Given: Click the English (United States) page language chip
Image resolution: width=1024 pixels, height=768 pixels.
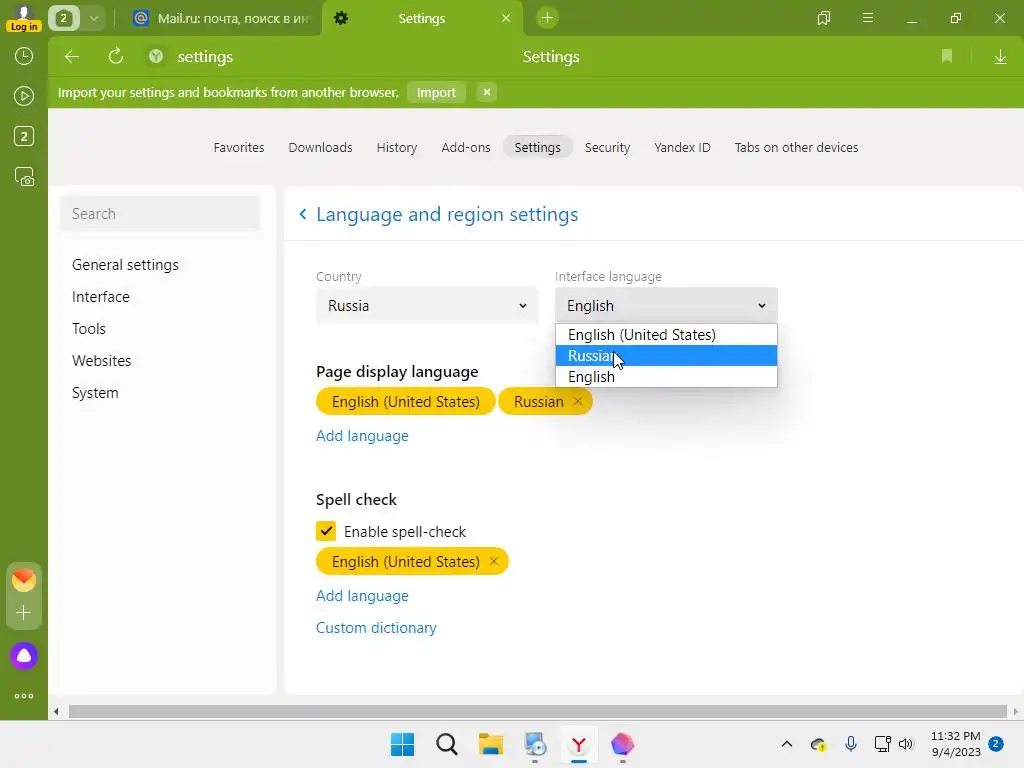Looking at the screenshot, I should point(406,402).
